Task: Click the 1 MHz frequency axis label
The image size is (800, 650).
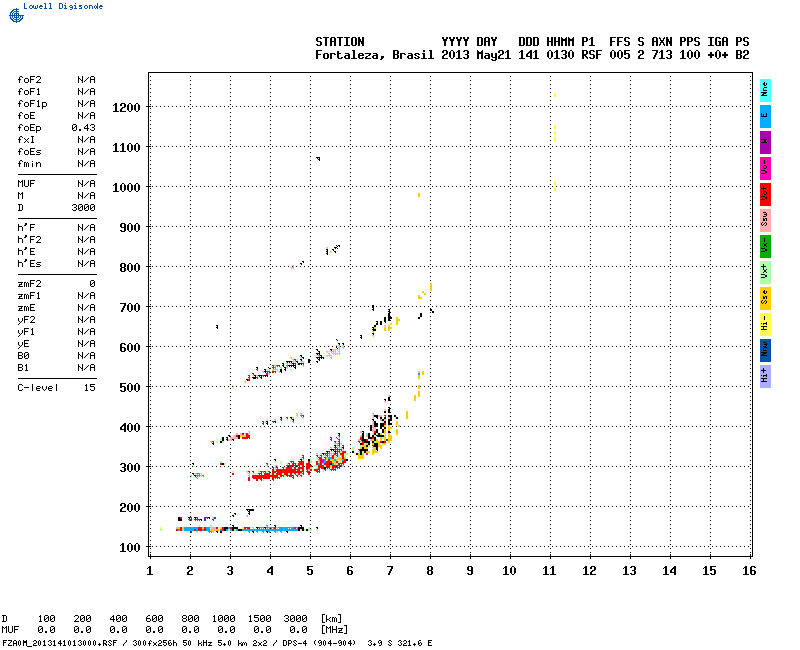Action: (149, 571)
